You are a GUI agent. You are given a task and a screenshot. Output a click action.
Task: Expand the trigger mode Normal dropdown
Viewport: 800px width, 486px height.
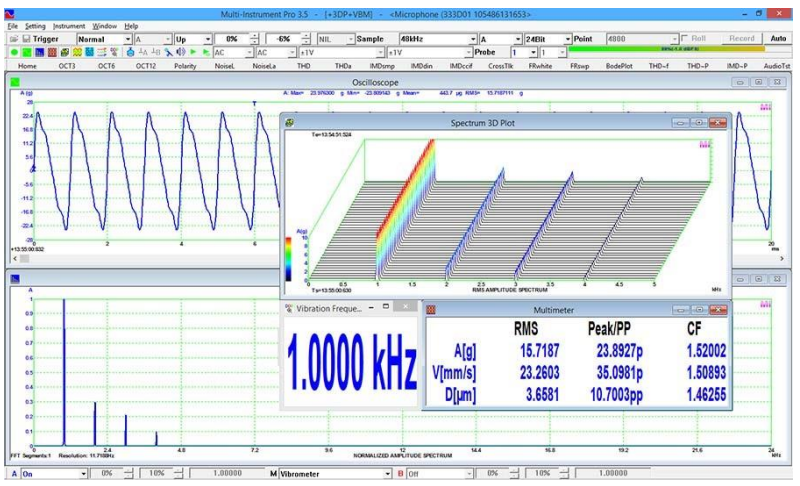pyautogui.click(x=129, y=38)
